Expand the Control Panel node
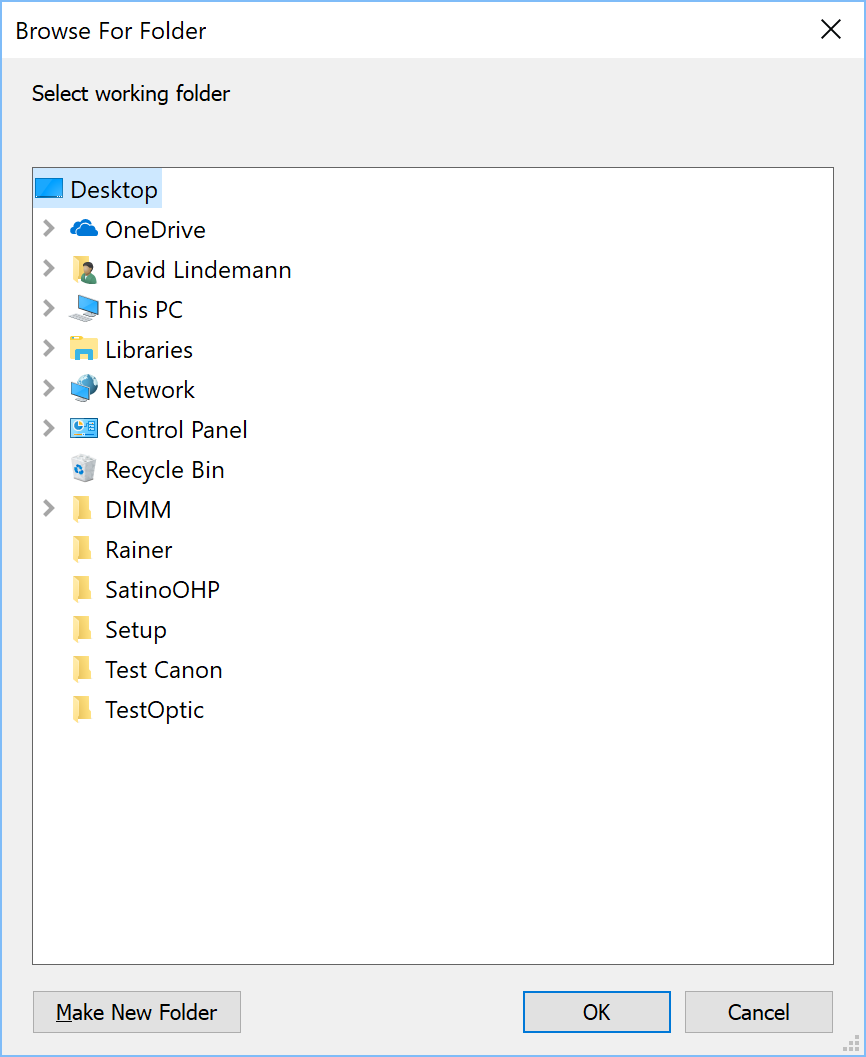This screenshot has height=1057, width=866. click(x=49, y=428)
